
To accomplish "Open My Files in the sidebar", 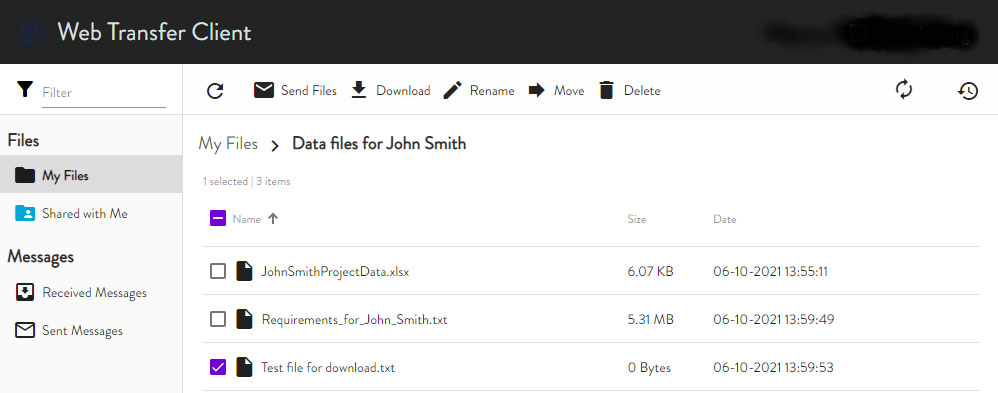I will (91, 175).
